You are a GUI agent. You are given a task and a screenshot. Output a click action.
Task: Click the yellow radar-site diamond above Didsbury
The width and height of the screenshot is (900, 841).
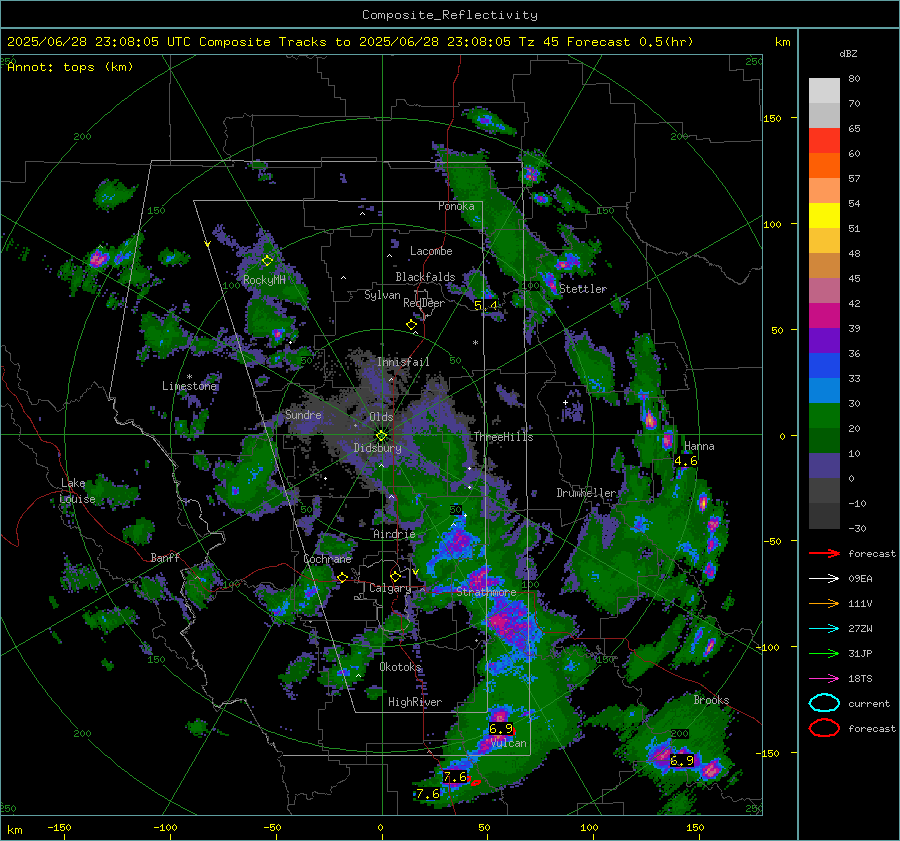381,436
